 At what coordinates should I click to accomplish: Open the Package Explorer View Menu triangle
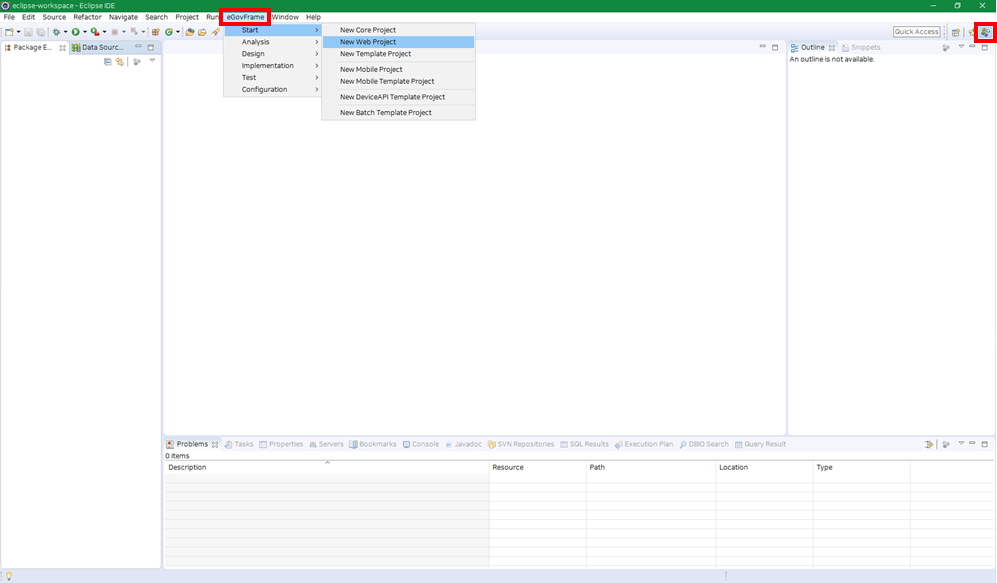click(x=152, y=60)
